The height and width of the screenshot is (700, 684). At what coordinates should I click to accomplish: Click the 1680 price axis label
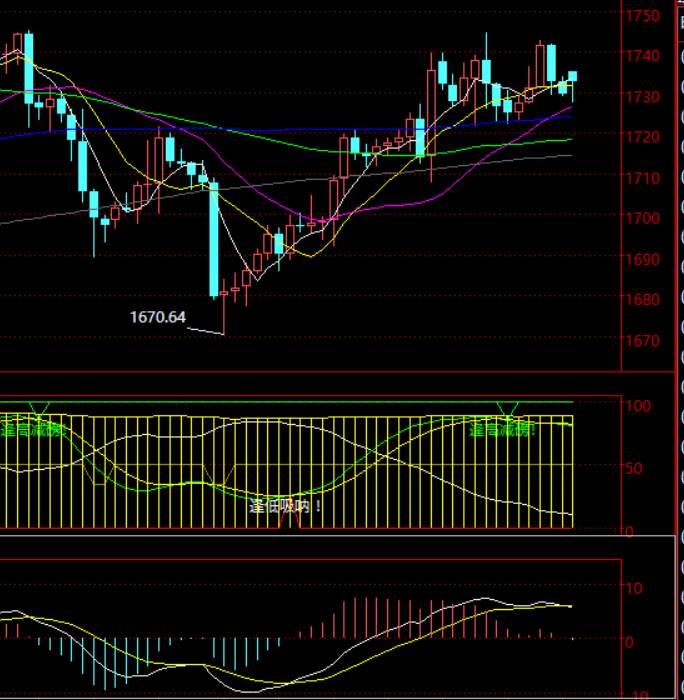(642, 299)
